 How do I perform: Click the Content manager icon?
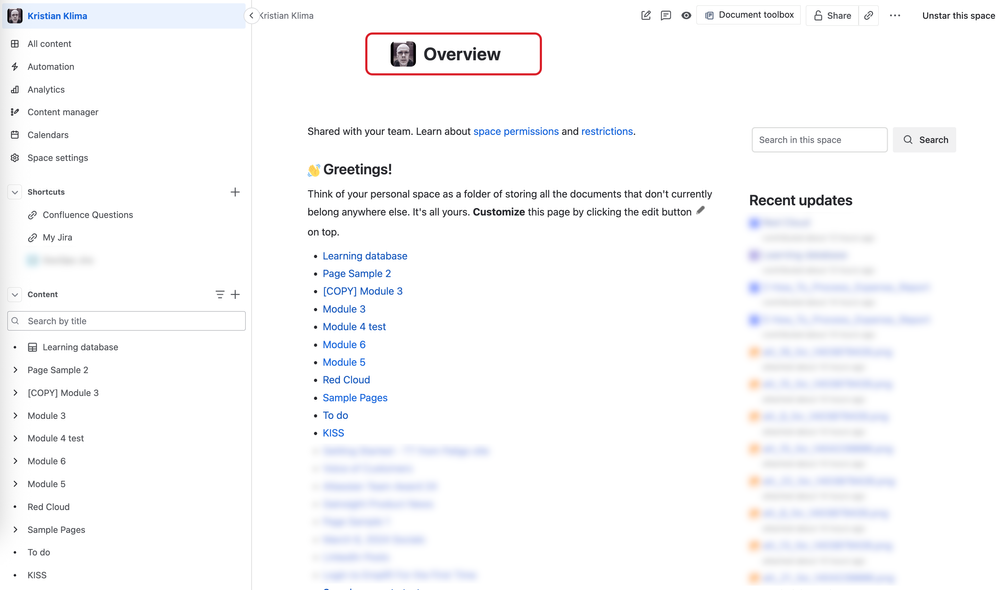(x=15, y=112)
